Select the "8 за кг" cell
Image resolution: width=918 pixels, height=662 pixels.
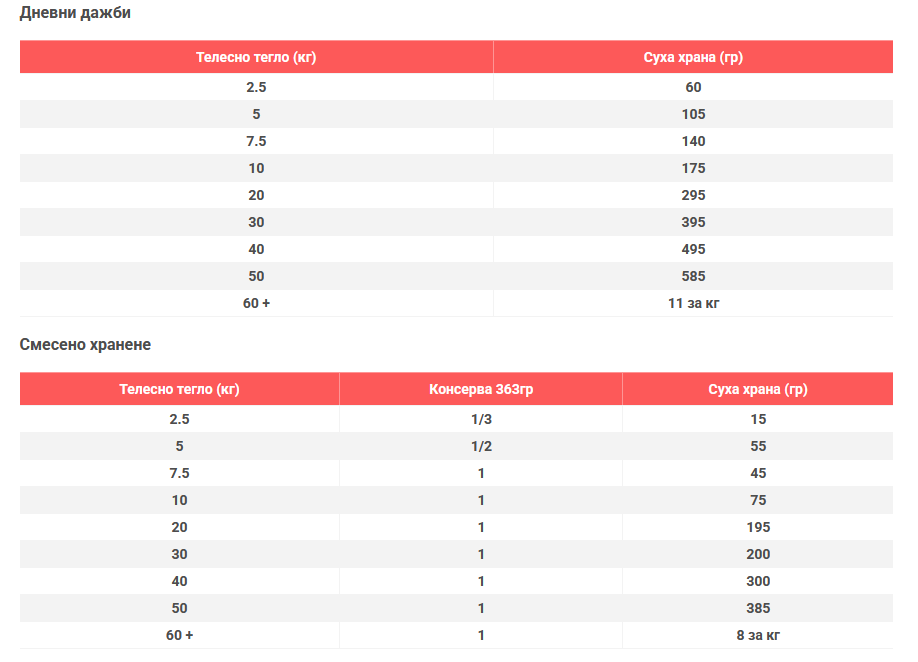coord(757,635)
